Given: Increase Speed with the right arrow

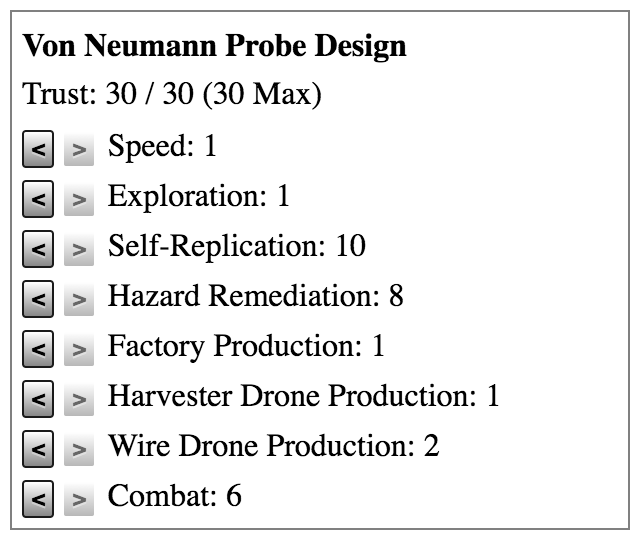Looking at the screenshot, I should pyautogui.click(x=78, y=149).
